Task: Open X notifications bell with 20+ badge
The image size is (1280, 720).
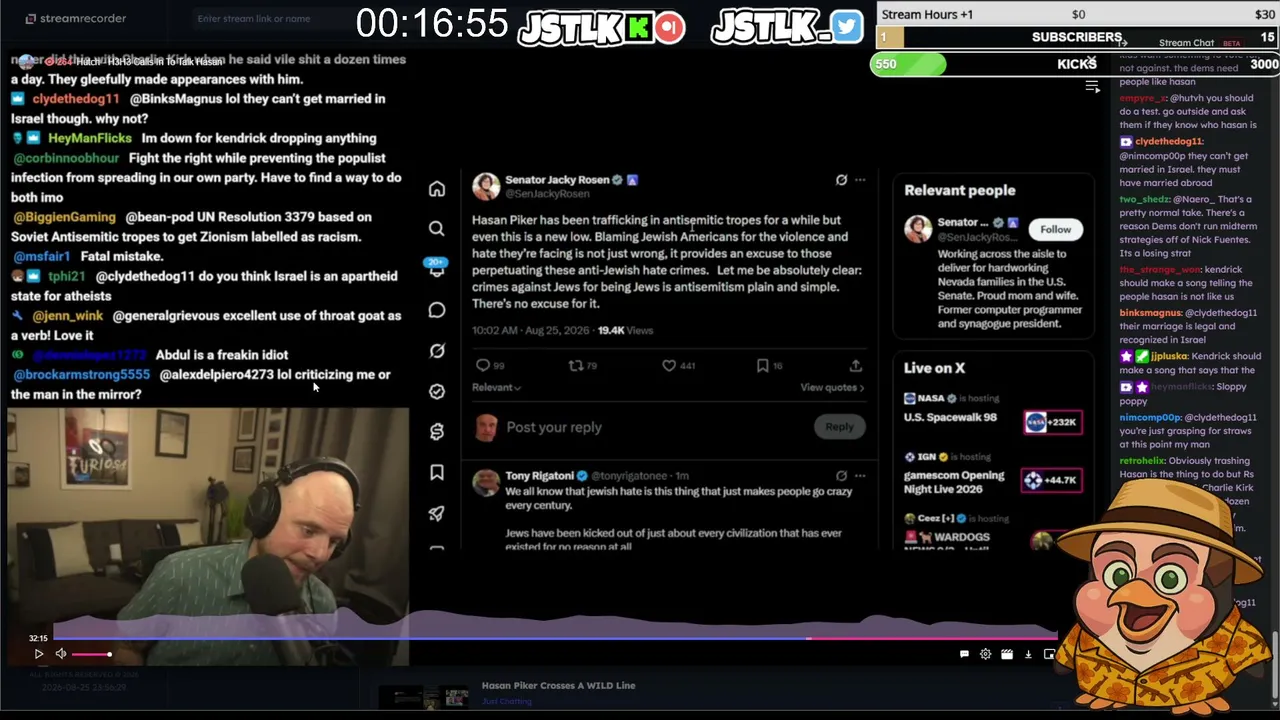Action: tap(437, 268)
